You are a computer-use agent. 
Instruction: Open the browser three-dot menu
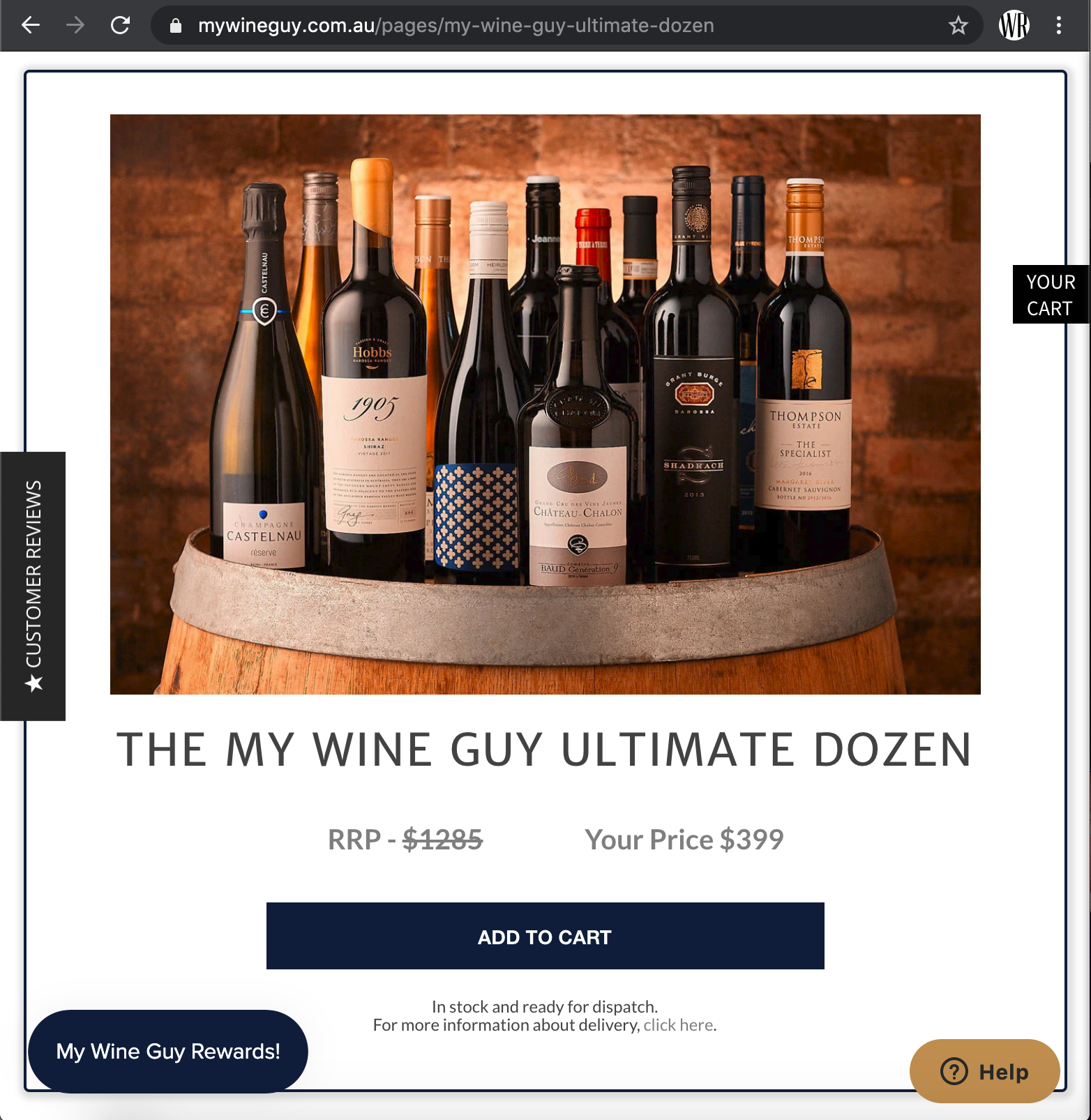click(x=1059, y=26)
